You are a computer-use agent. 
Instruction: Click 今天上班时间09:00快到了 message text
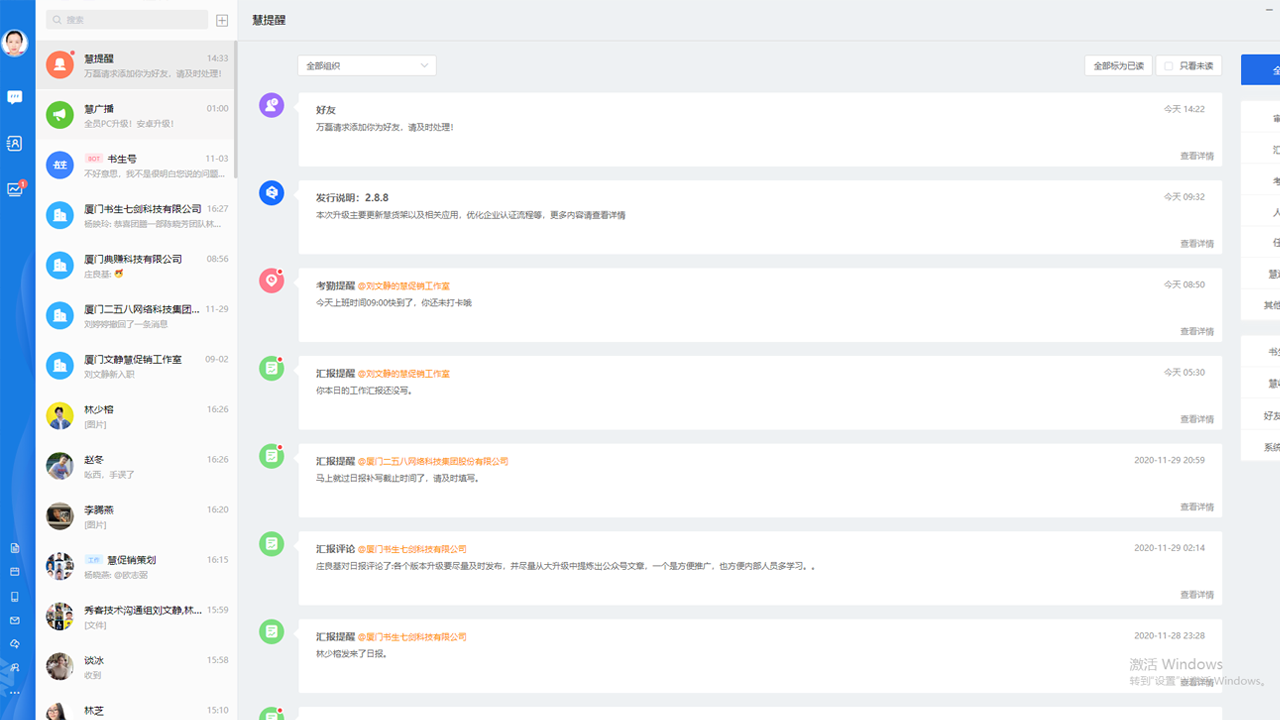pyautogui.click(x=394, y=303)
